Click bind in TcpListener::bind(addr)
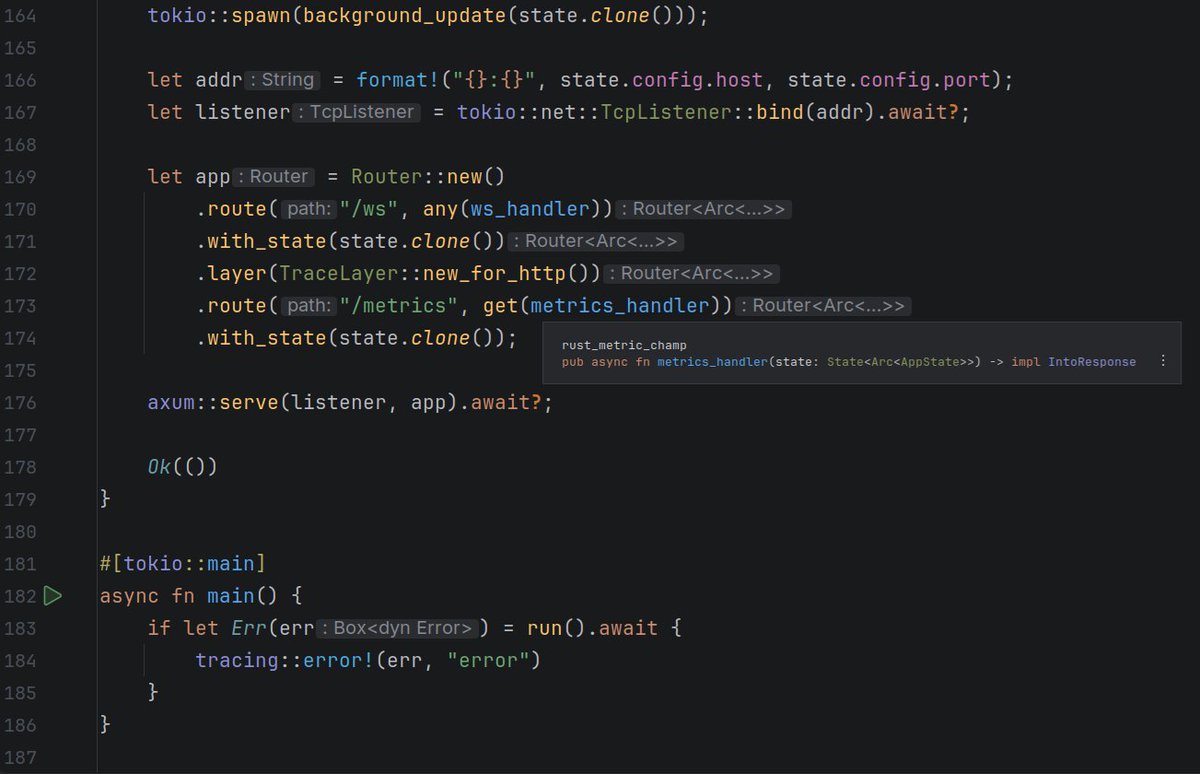1200x774 pixels. tap(780, 112)
